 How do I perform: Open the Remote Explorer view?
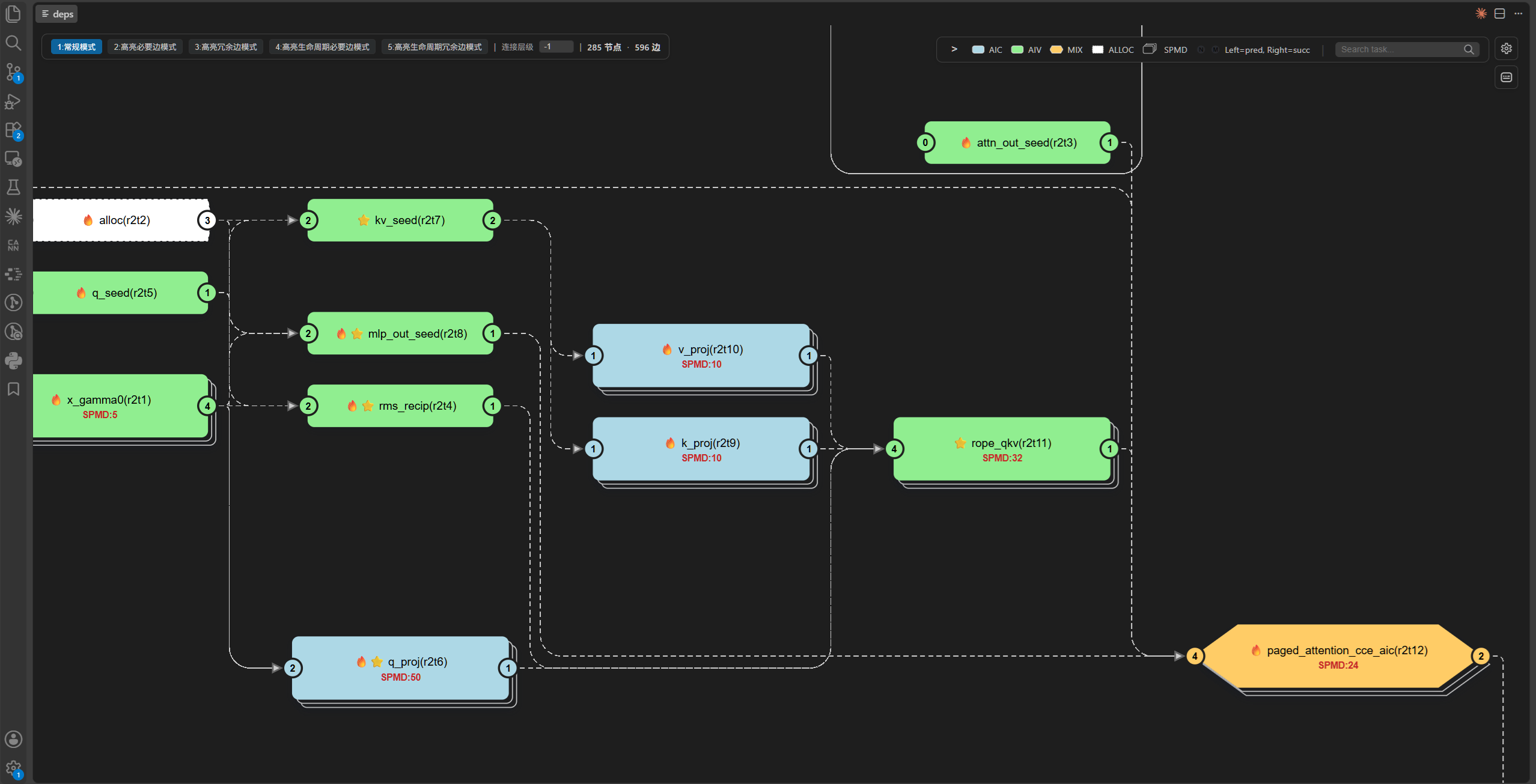tap(13, 159)
